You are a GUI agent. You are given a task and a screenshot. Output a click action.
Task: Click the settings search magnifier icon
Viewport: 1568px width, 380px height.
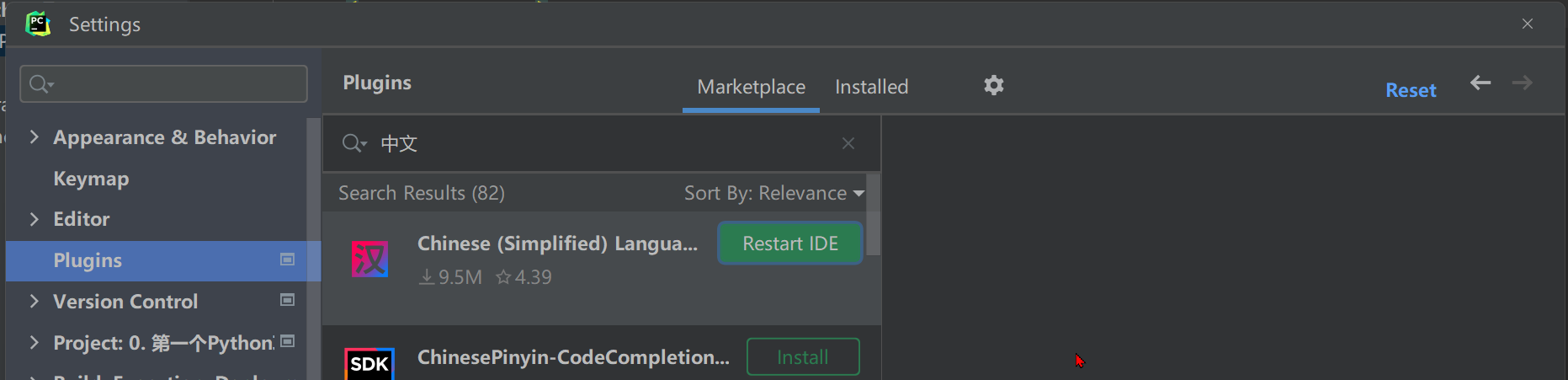point(40,83)
